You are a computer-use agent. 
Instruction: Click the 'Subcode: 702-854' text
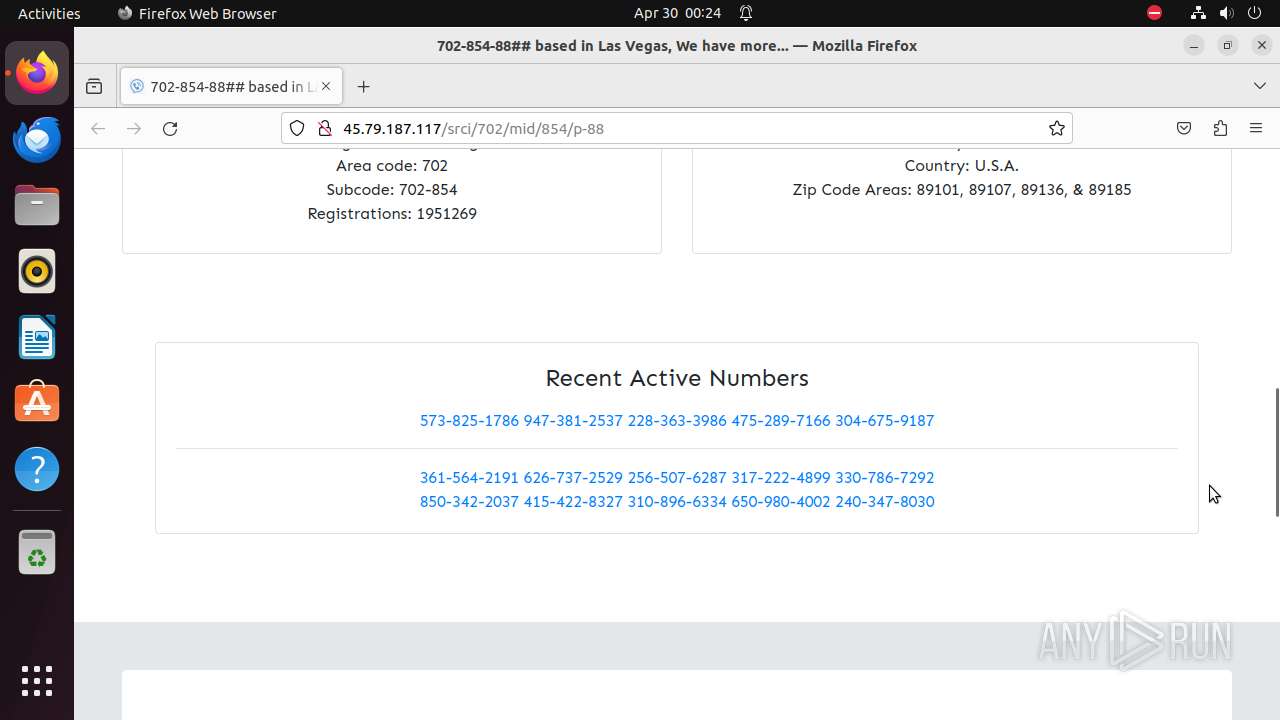[392, 190]
